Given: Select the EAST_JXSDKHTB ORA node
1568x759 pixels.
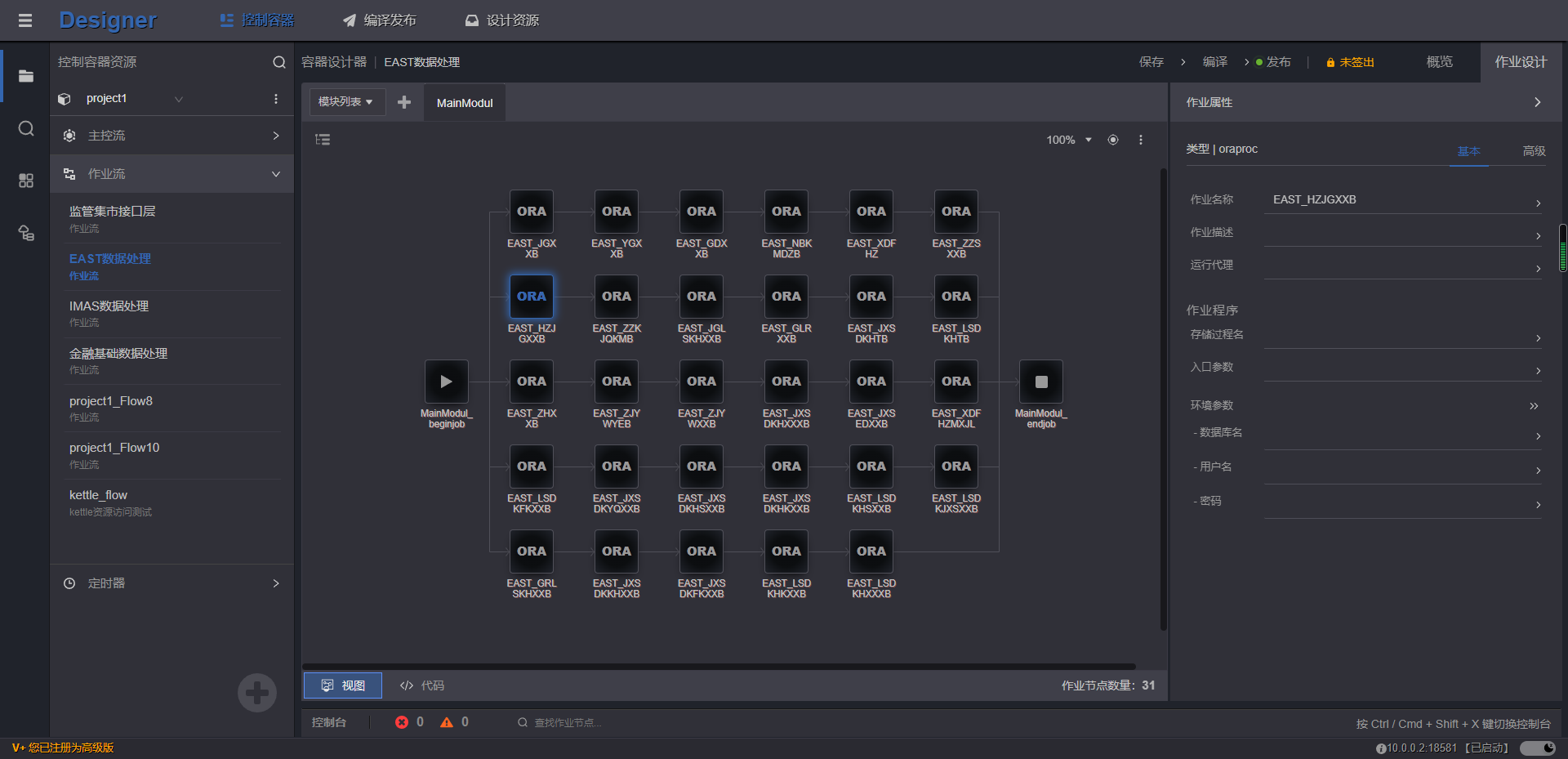Looking at the screenshot, I should [x=871, y=297].
